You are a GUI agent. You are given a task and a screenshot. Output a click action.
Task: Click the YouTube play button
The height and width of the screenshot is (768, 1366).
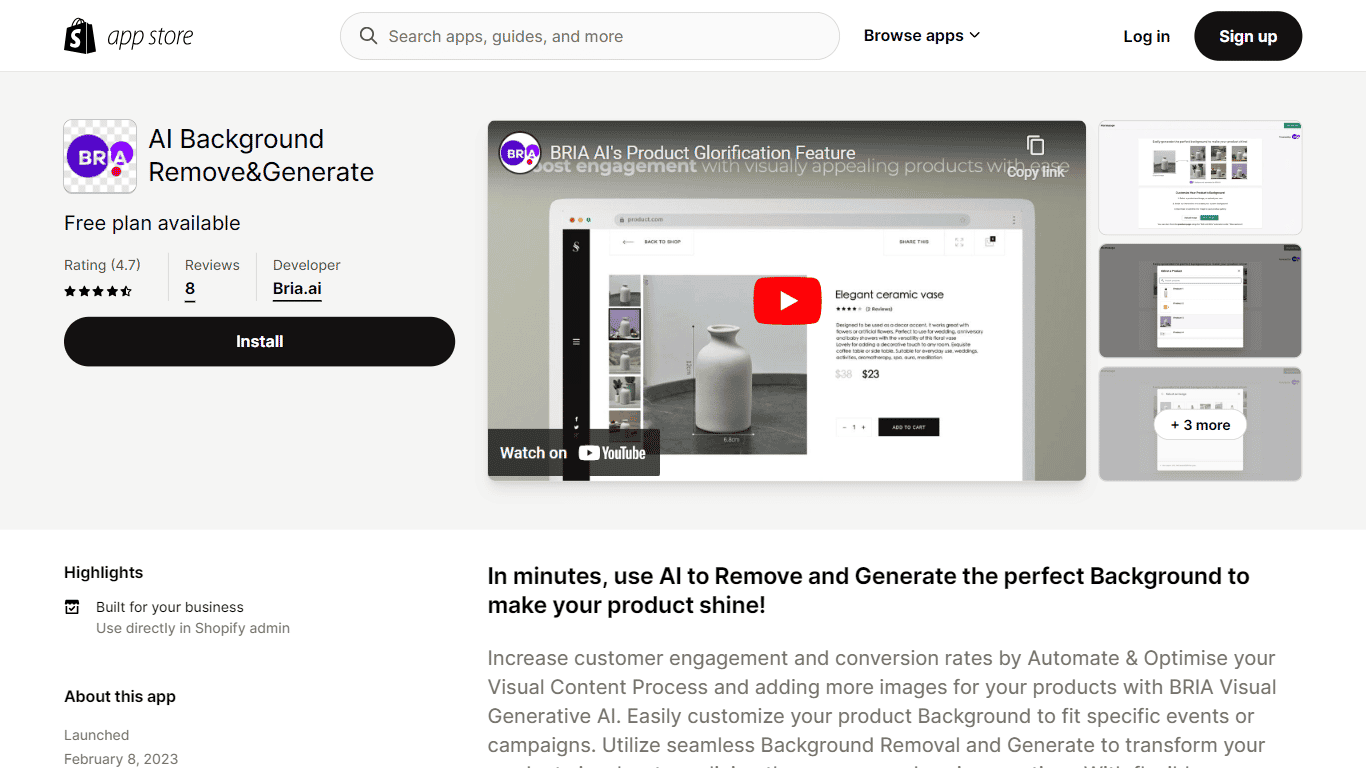(x=787, y=300)
